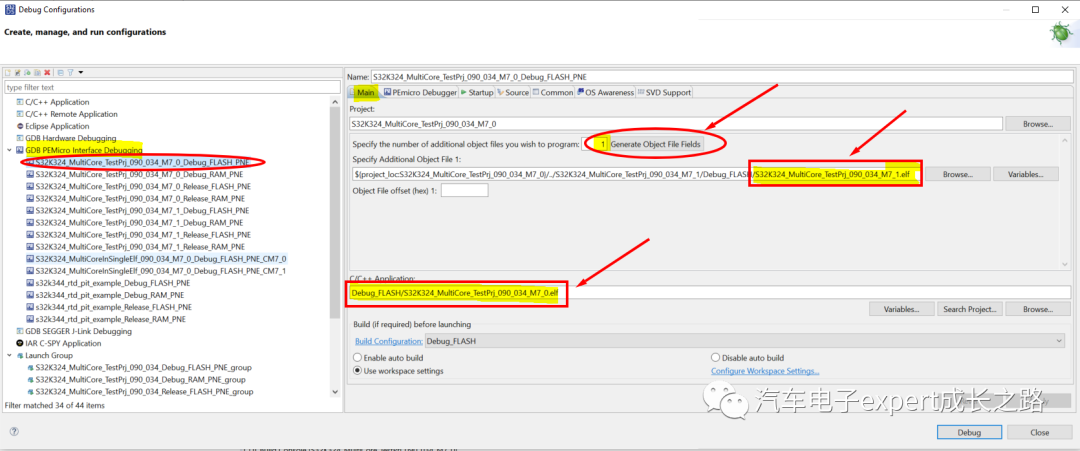Delete selected configuration with red X icon
Viewport: 1080px width, 451px height.
click(x=47, y=72)
